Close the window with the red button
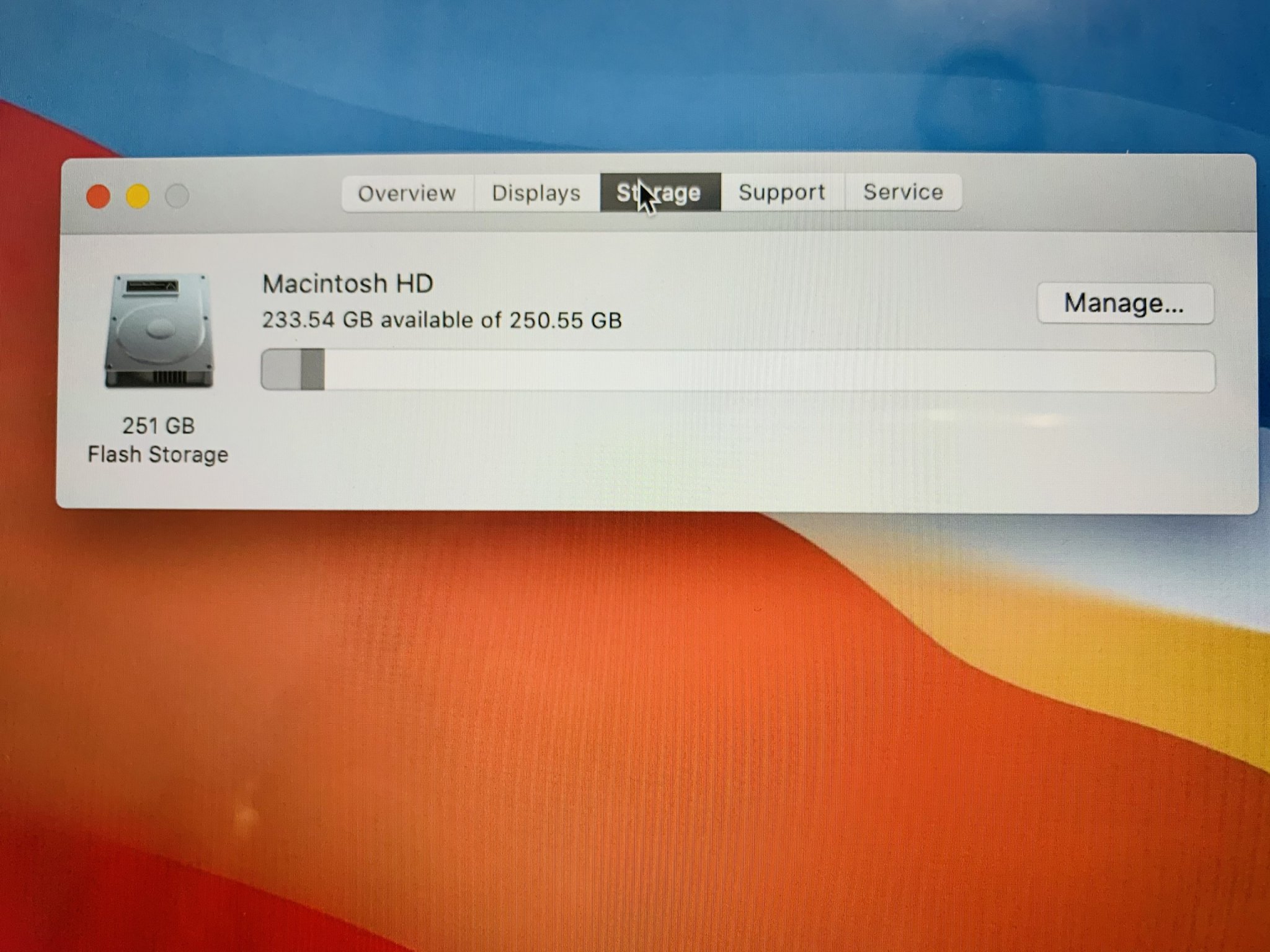This screenshot has width=1270, height=952. [x=99, y=196]
